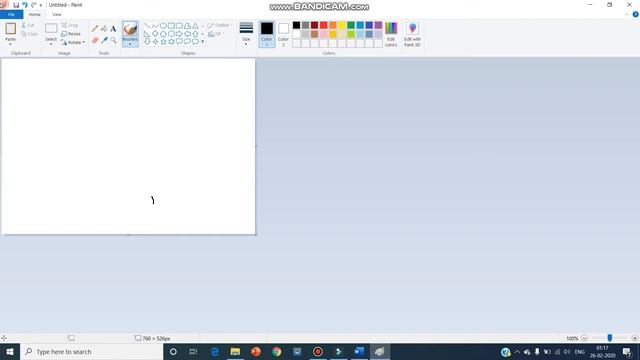The width and height of the screenshot is (640, 360).
Task: Select the Color picker eyedropper tool
Action: [x=104, y=40]
